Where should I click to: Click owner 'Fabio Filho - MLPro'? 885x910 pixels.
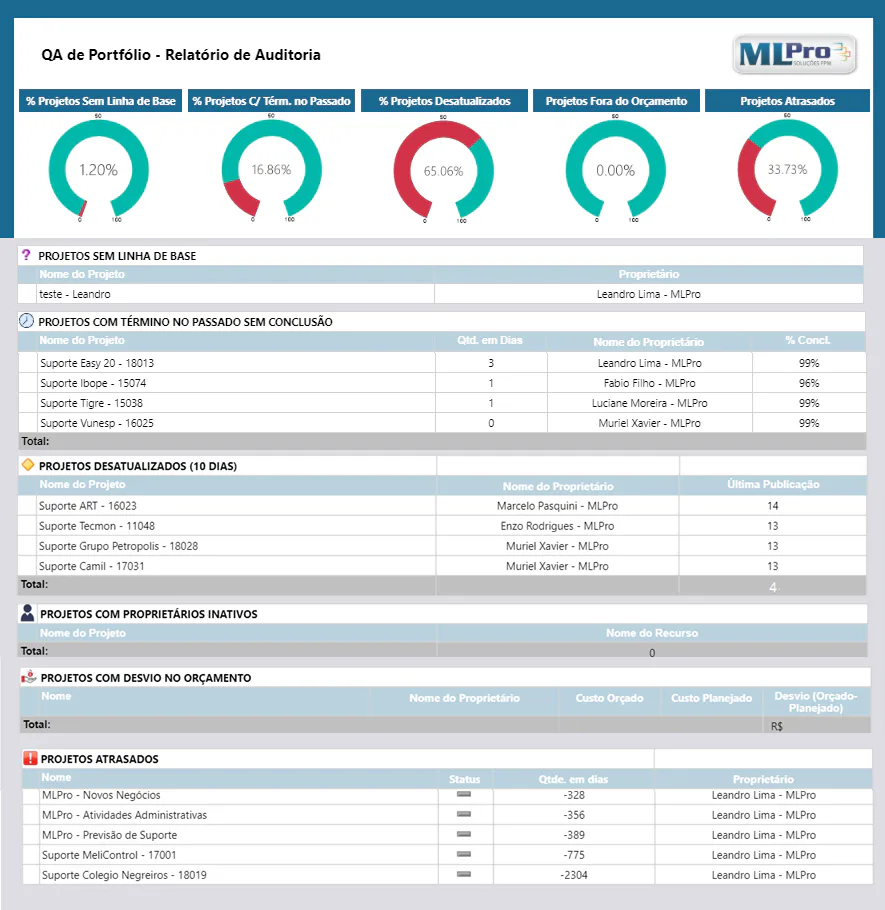tap(649, 383)
